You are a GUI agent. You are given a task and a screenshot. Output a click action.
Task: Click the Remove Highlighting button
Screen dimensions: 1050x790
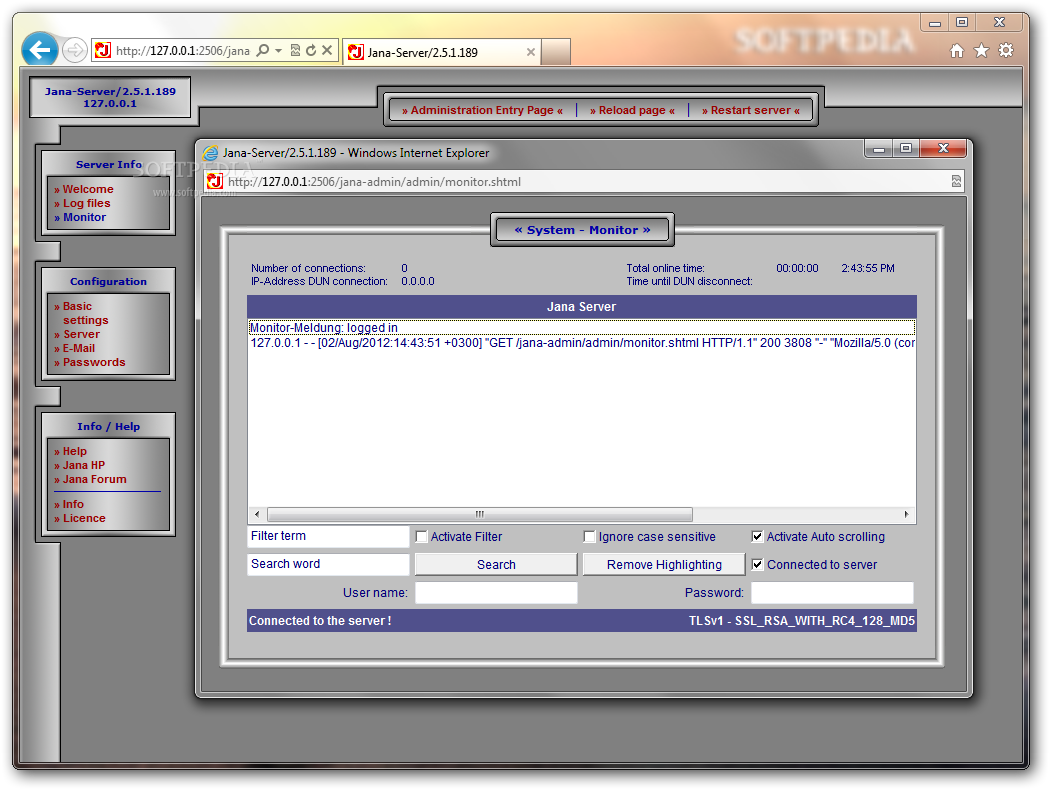[x=664, y=565]
